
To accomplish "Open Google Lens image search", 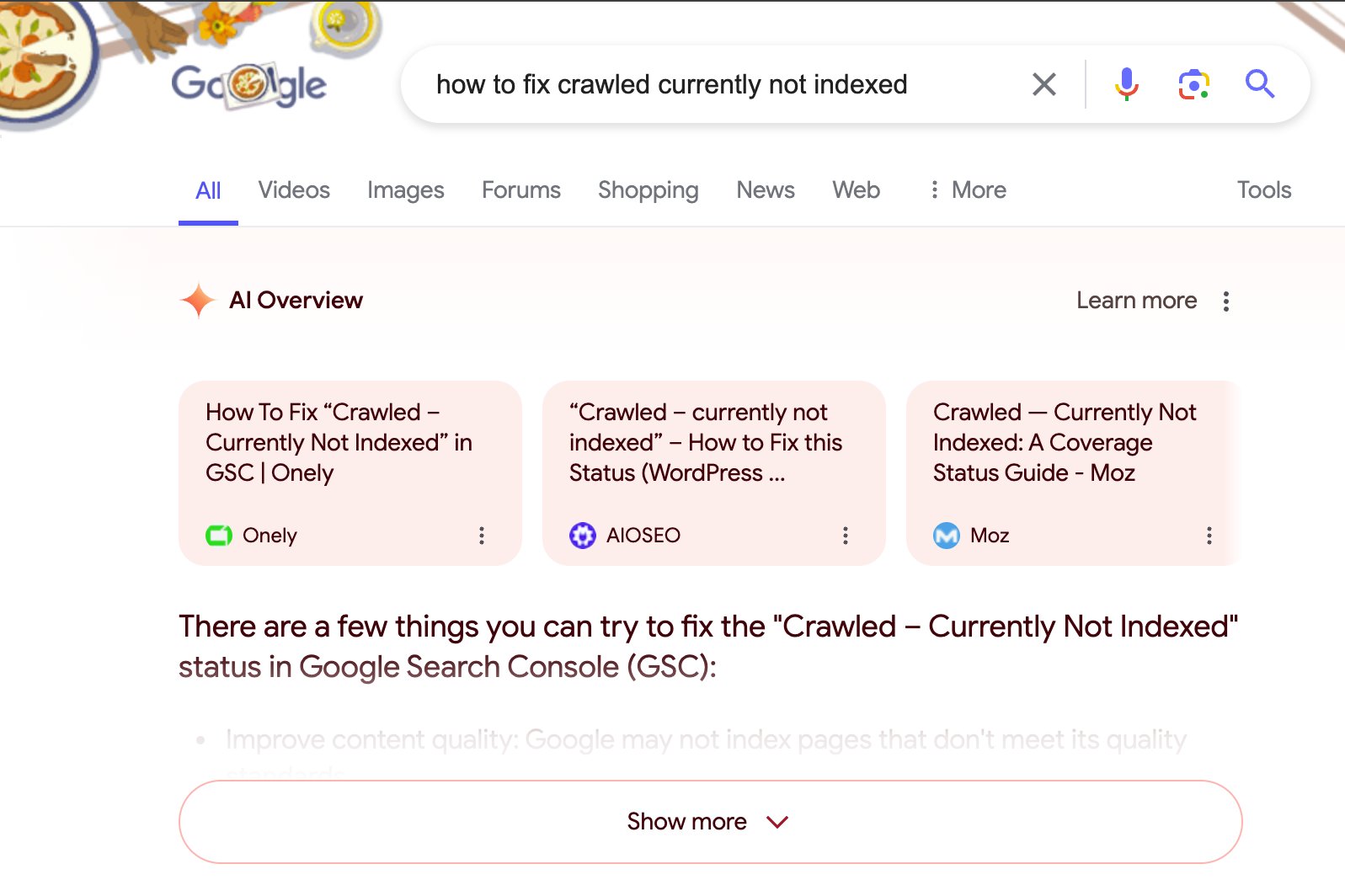I will click(x=1193, y=83).
